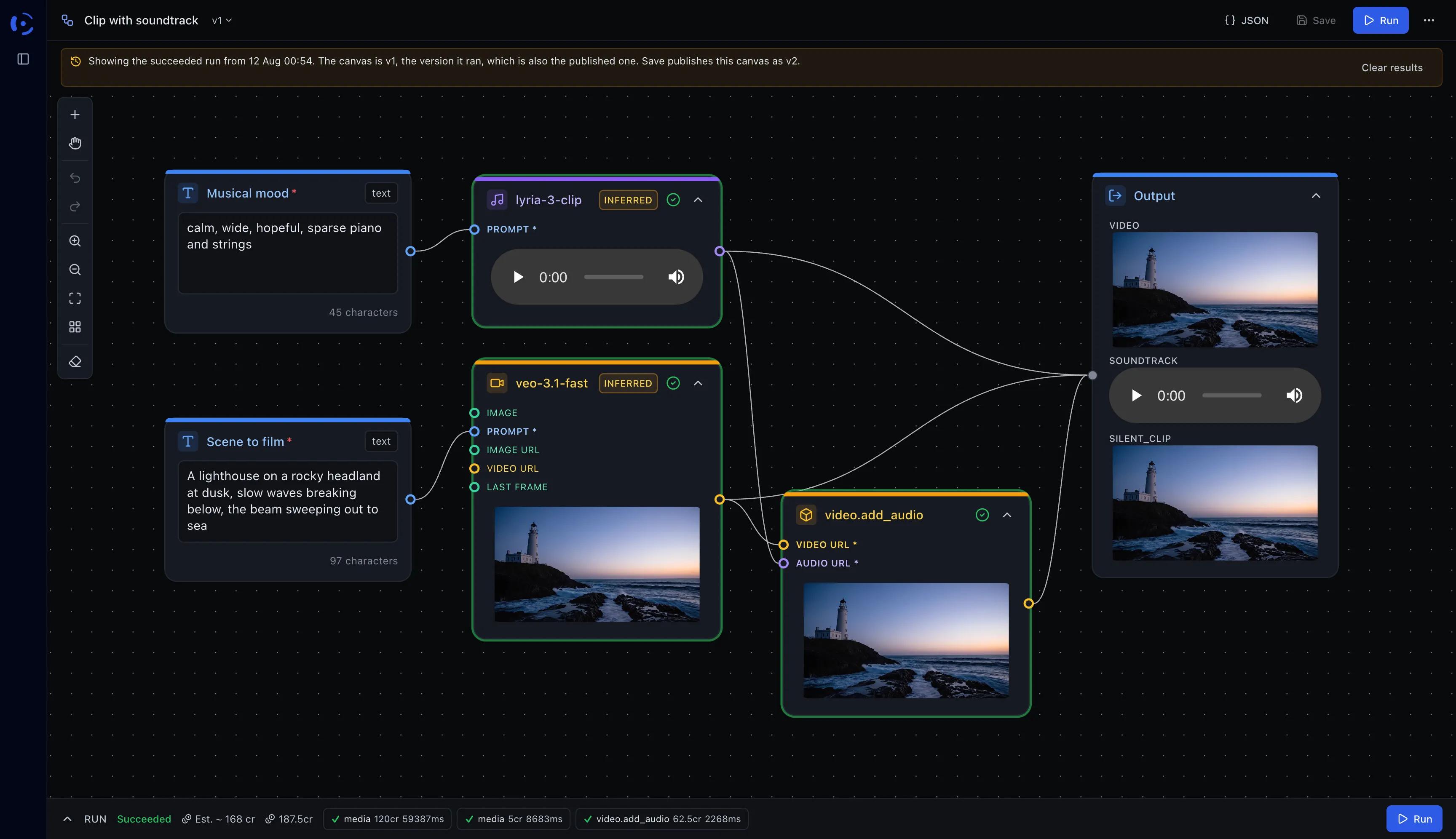Click the eraser clear tool
This screenshot has height=839, width=1456.
pyautogui.click(x=75, y=362)
